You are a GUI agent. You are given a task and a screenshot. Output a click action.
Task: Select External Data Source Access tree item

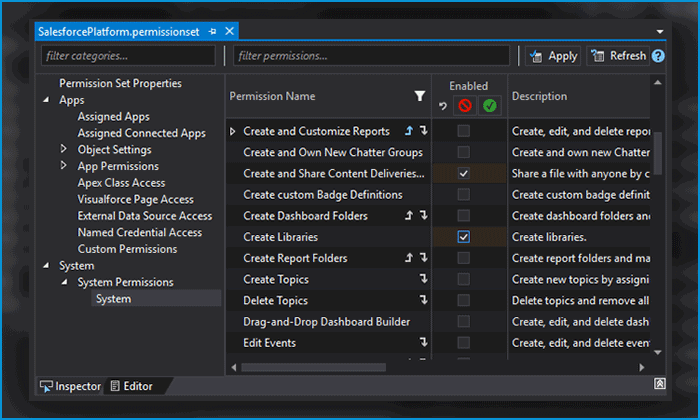tap(145, 216)
